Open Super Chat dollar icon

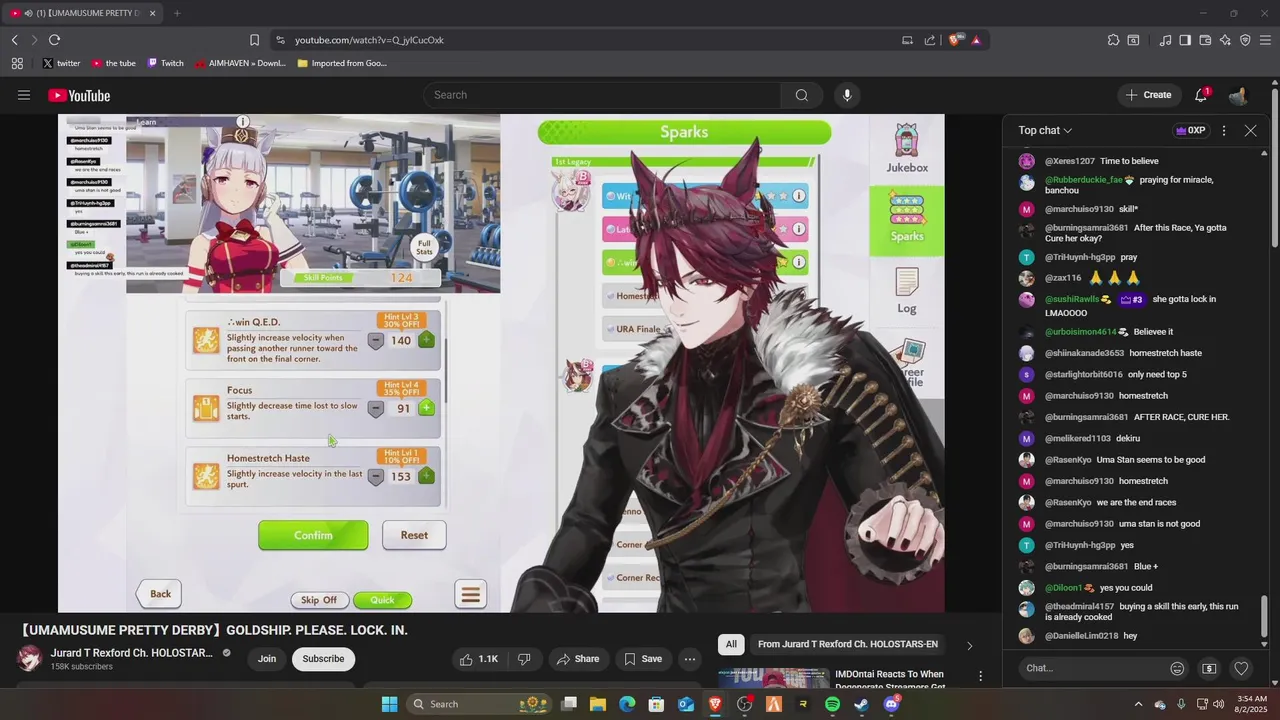tap(1209, 668)
